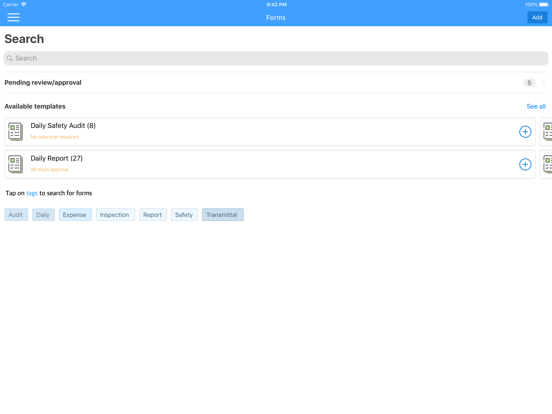This screenshot has height=414, width=552.
Task: Click the 'tags' link in hint text
Action: coord(32,193)
